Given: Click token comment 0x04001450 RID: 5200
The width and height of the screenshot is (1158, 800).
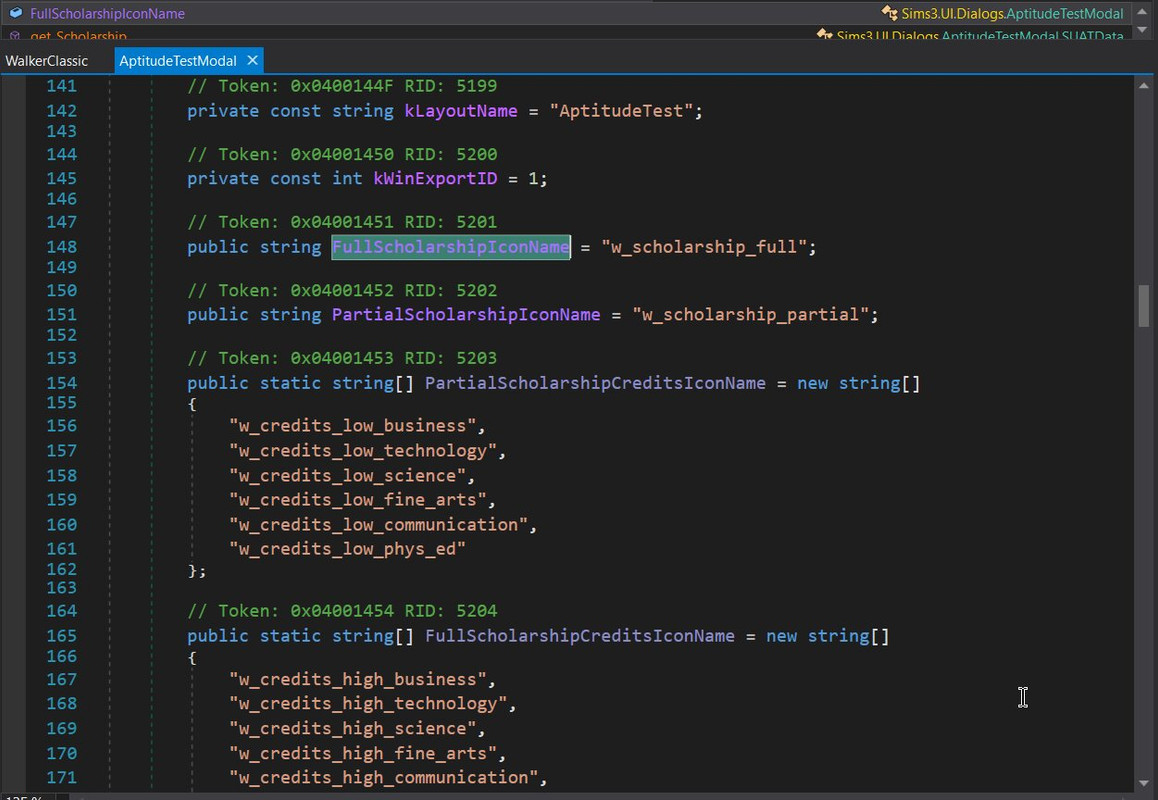Looking at the screenshot, I should tap(342, 154).
